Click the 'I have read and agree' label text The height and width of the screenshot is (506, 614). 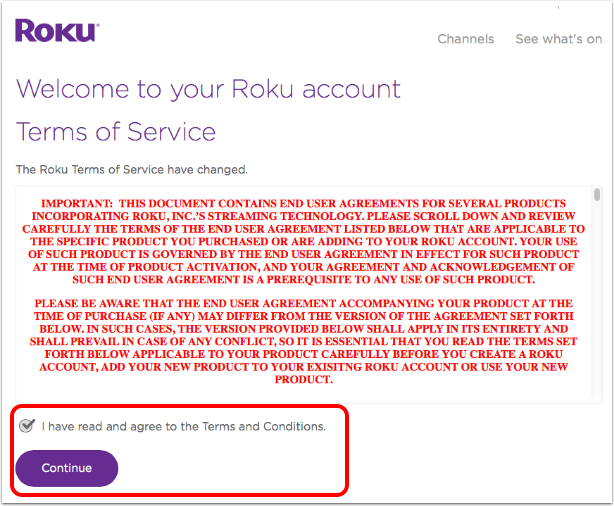pyautogui.click(x=184, y=426)
